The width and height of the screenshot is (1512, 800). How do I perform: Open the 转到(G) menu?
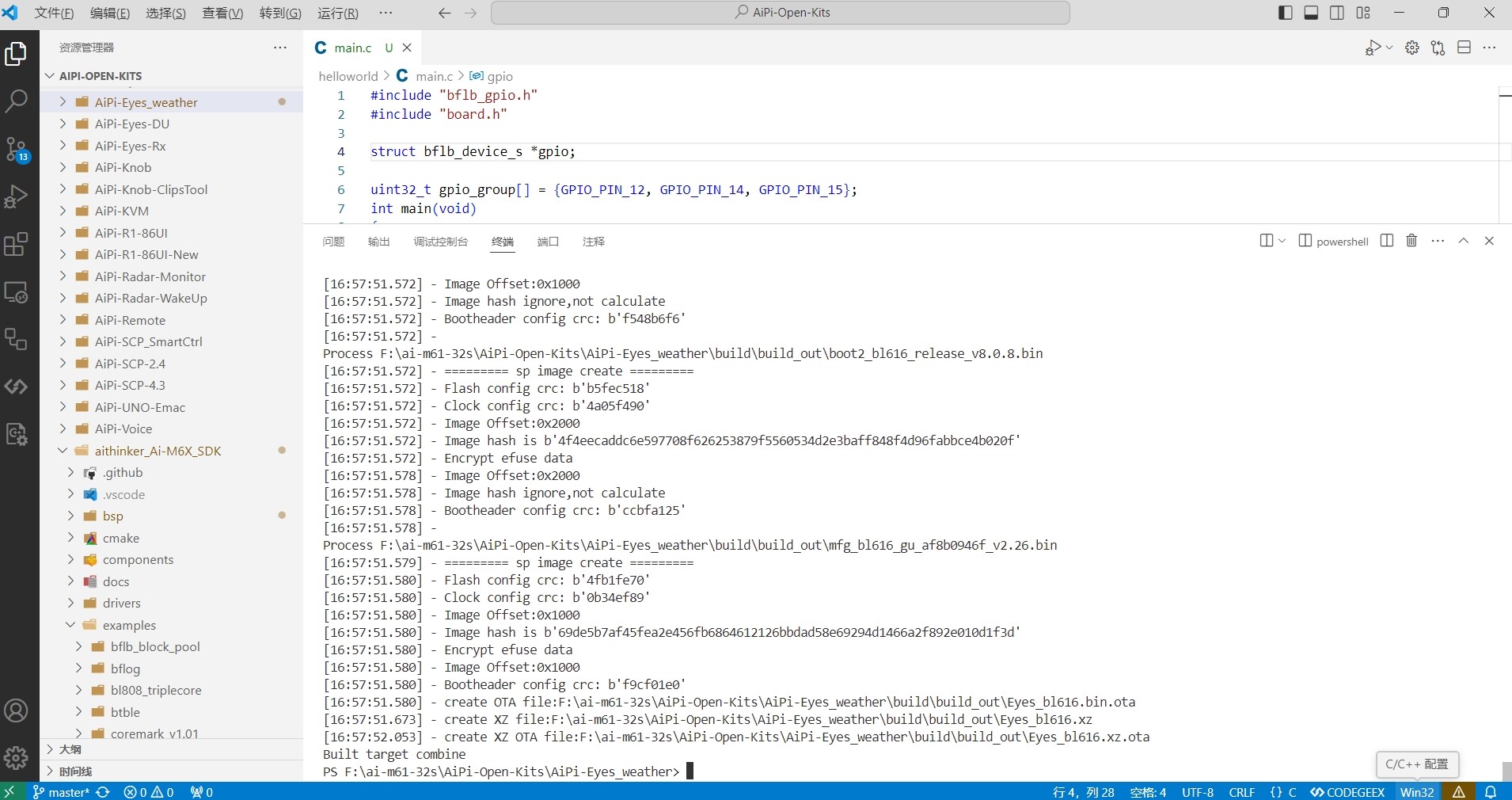[x=280, y=13]
